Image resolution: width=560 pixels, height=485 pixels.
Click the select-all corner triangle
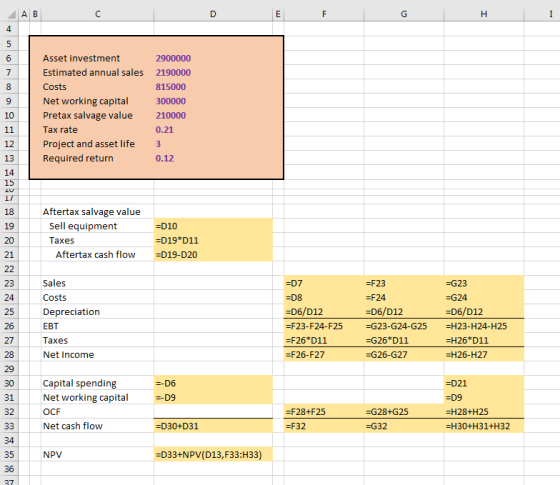tap(11, 14)
